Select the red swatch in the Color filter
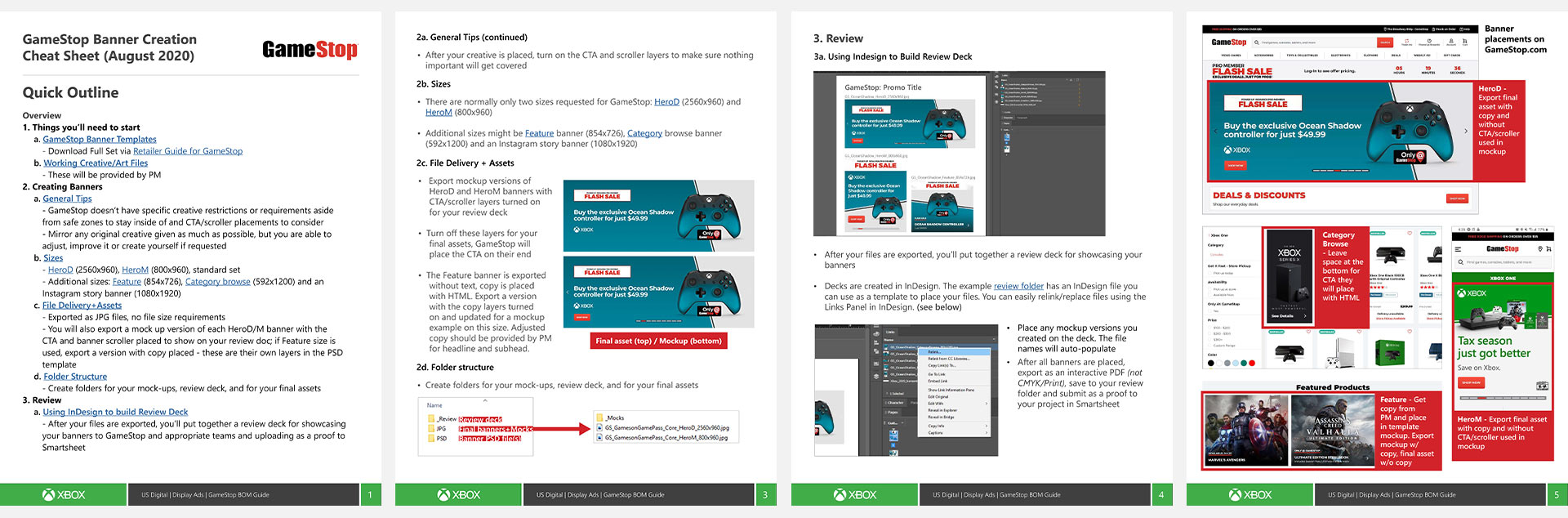 [1252, 364]
